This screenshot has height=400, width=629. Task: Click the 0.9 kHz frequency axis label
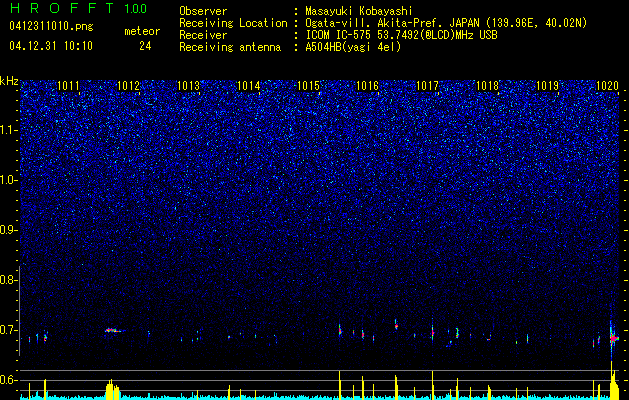pyautogui.click(x=7, y=229)
